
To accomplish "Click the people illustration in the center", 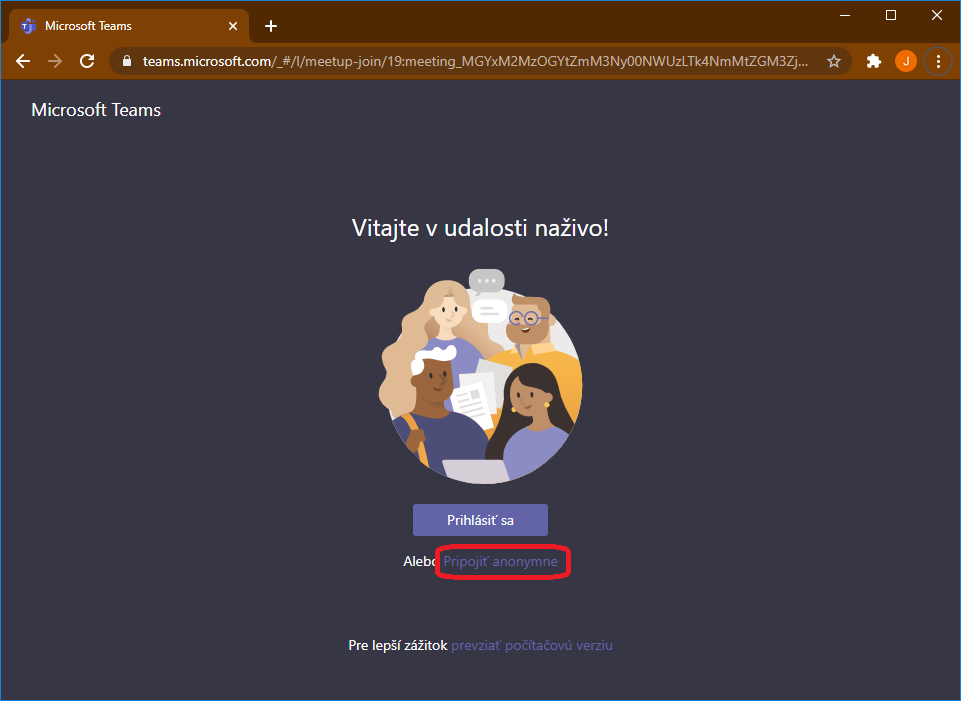I will tap(480, 375).
